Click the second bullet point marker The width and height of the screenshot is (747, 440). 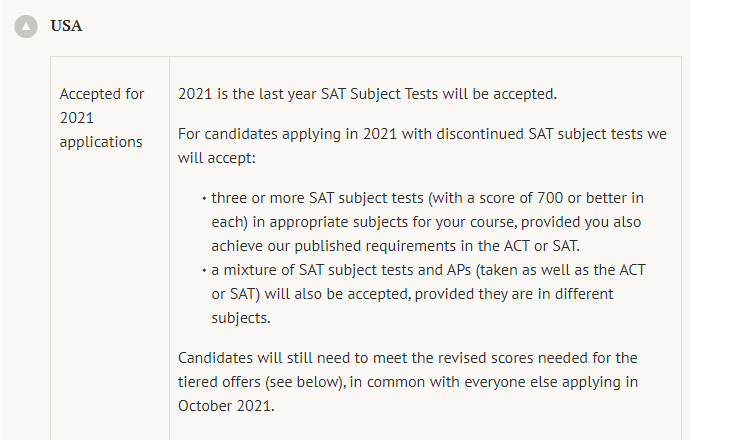[204, 270]
